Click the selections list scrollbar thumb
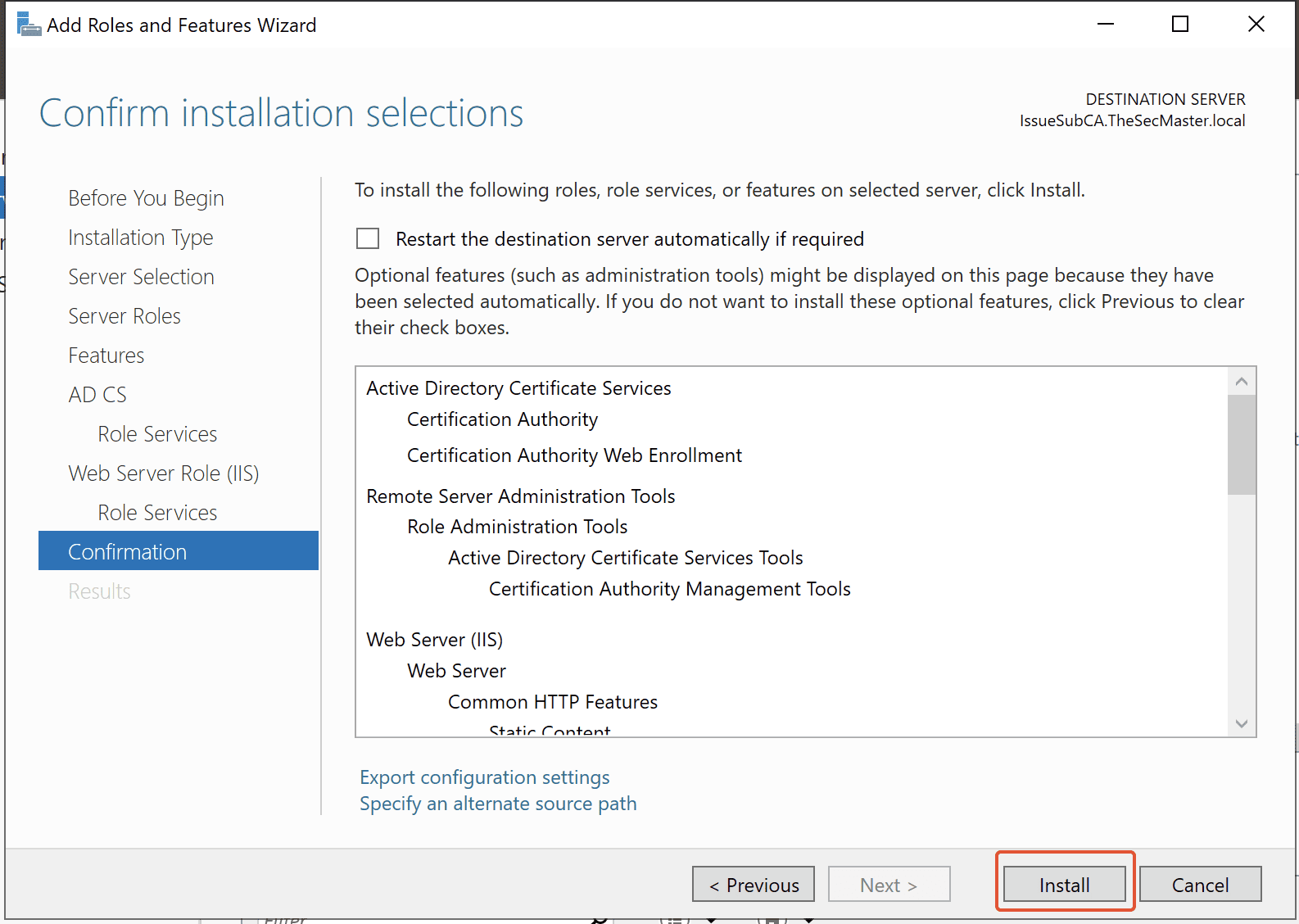 (1242, 445)
